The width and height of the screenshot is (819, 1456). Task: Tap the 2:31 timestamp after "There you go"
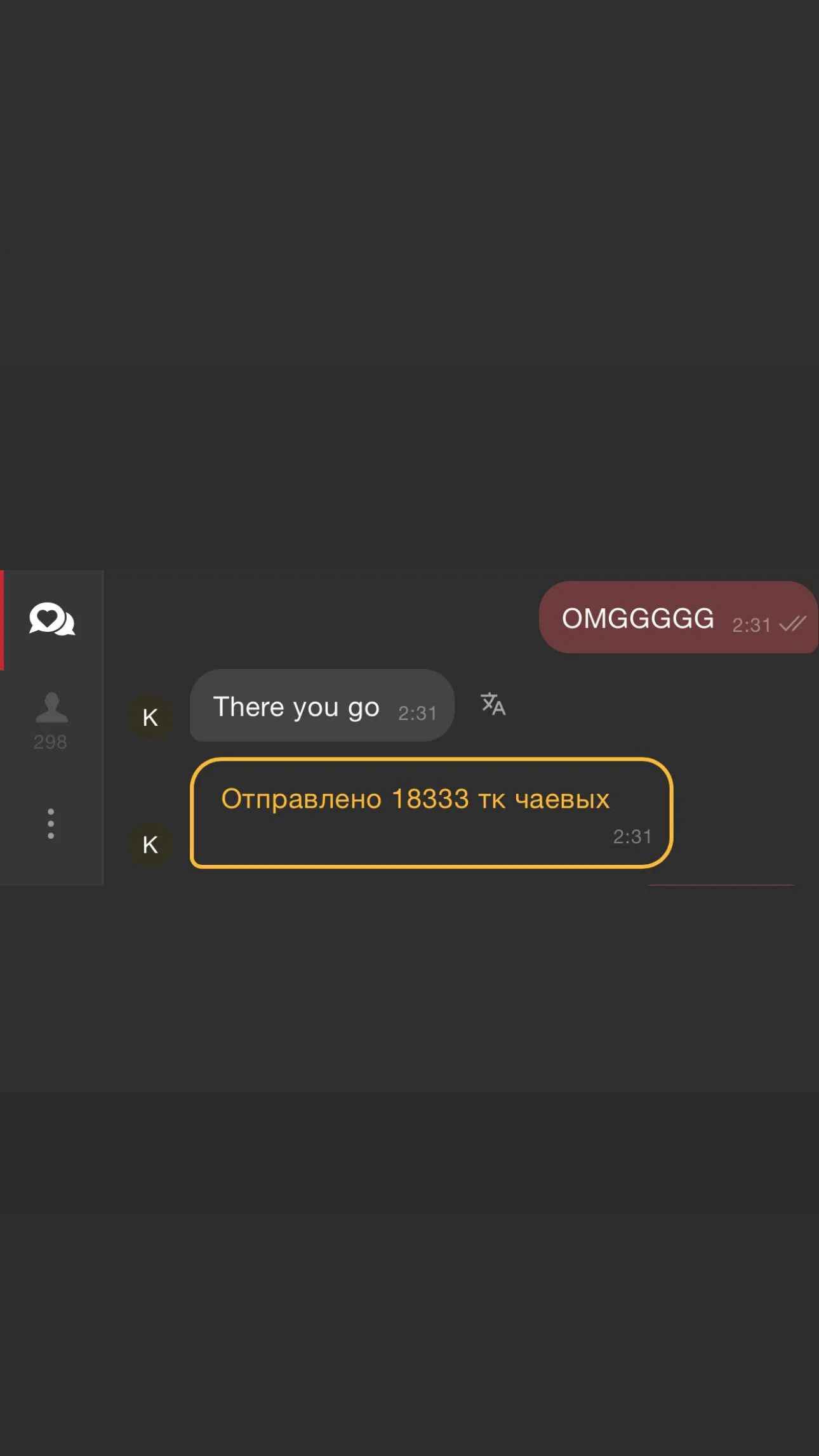417,714
